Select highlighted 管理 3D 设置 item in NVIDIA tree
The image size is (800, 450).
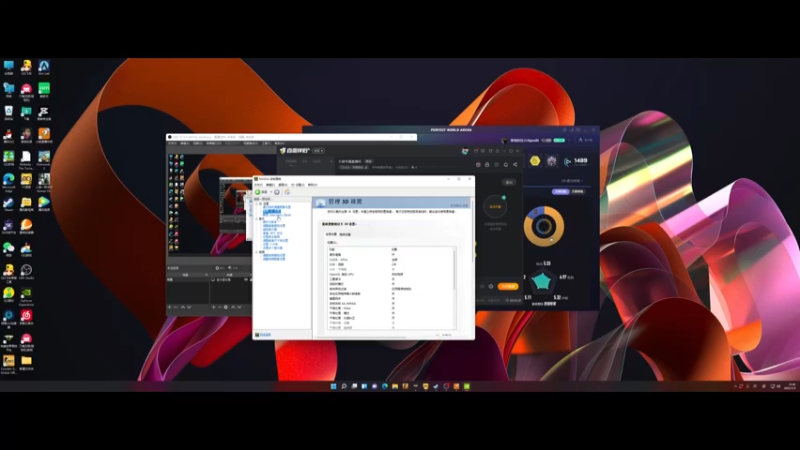click(x=272, y=211)
